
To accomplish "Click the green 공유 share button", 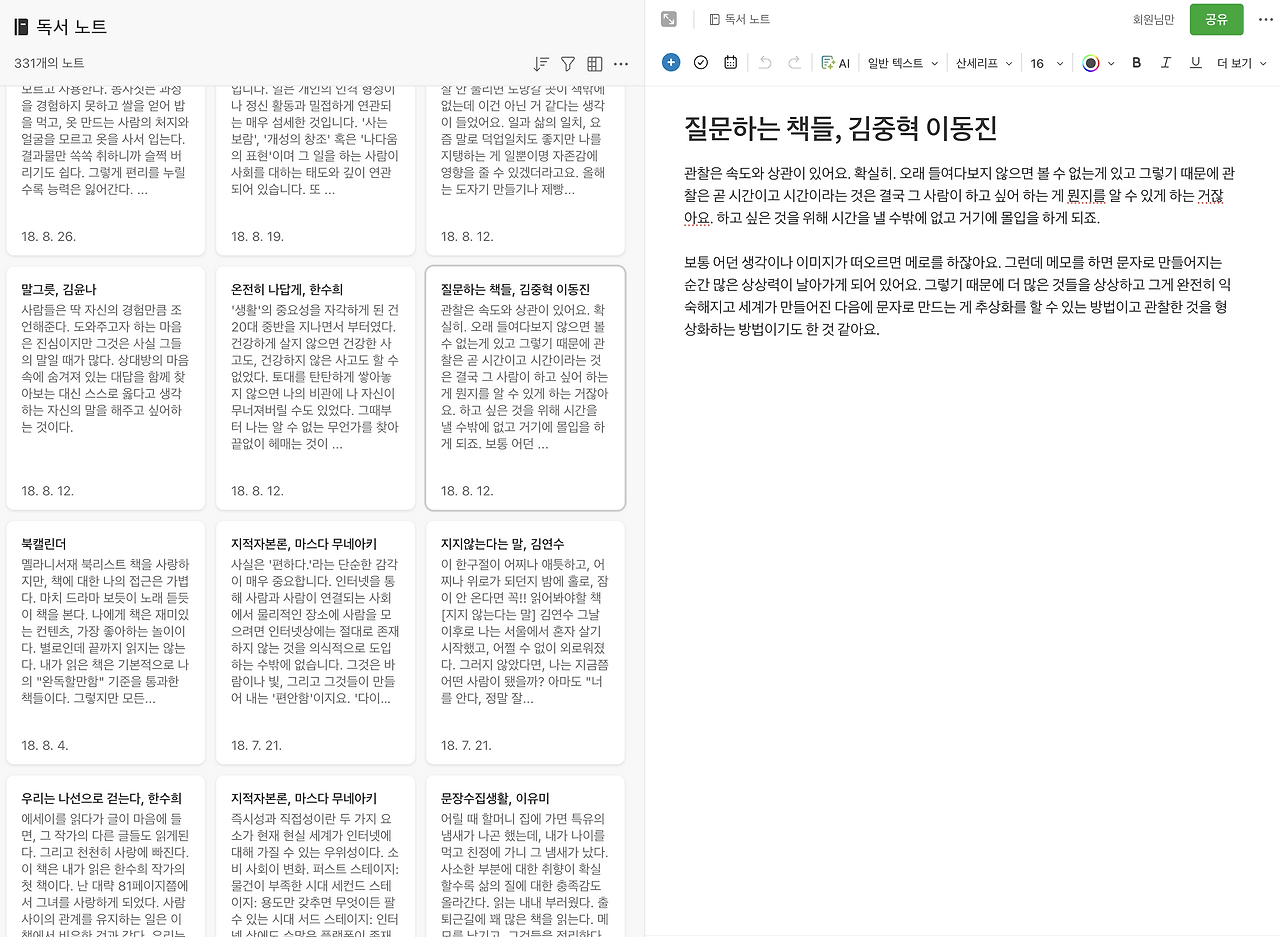I will (x=1216, y=19).
